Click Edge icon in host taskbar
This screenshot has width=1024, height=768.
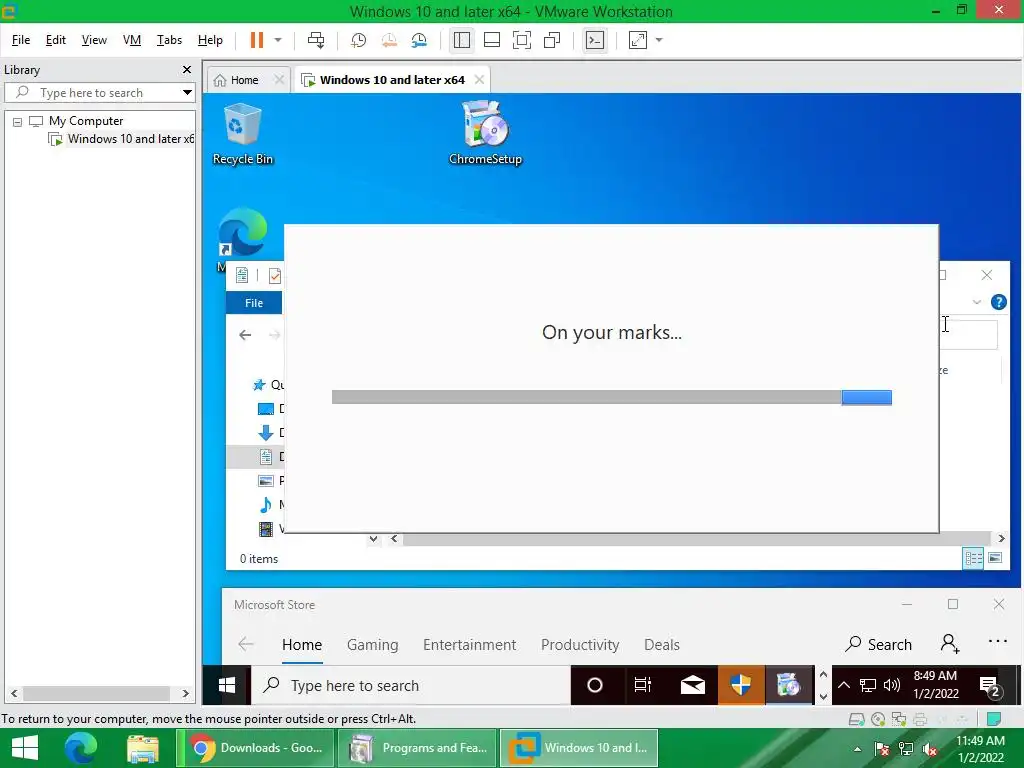click(81, 748)
